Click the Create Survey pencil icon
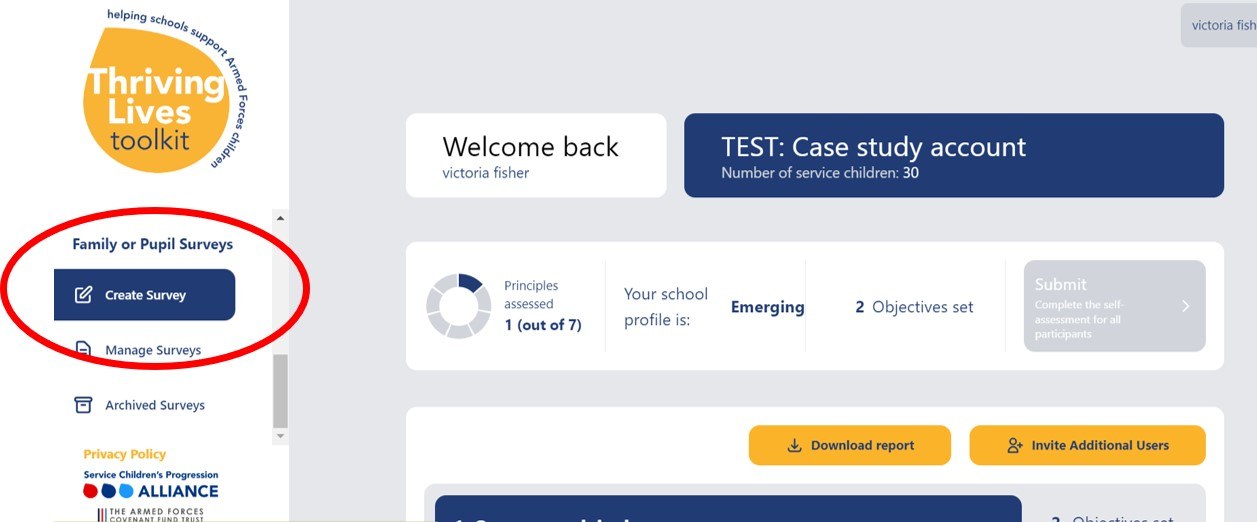Screen dimensions: 1257x522 click(84, 295)
